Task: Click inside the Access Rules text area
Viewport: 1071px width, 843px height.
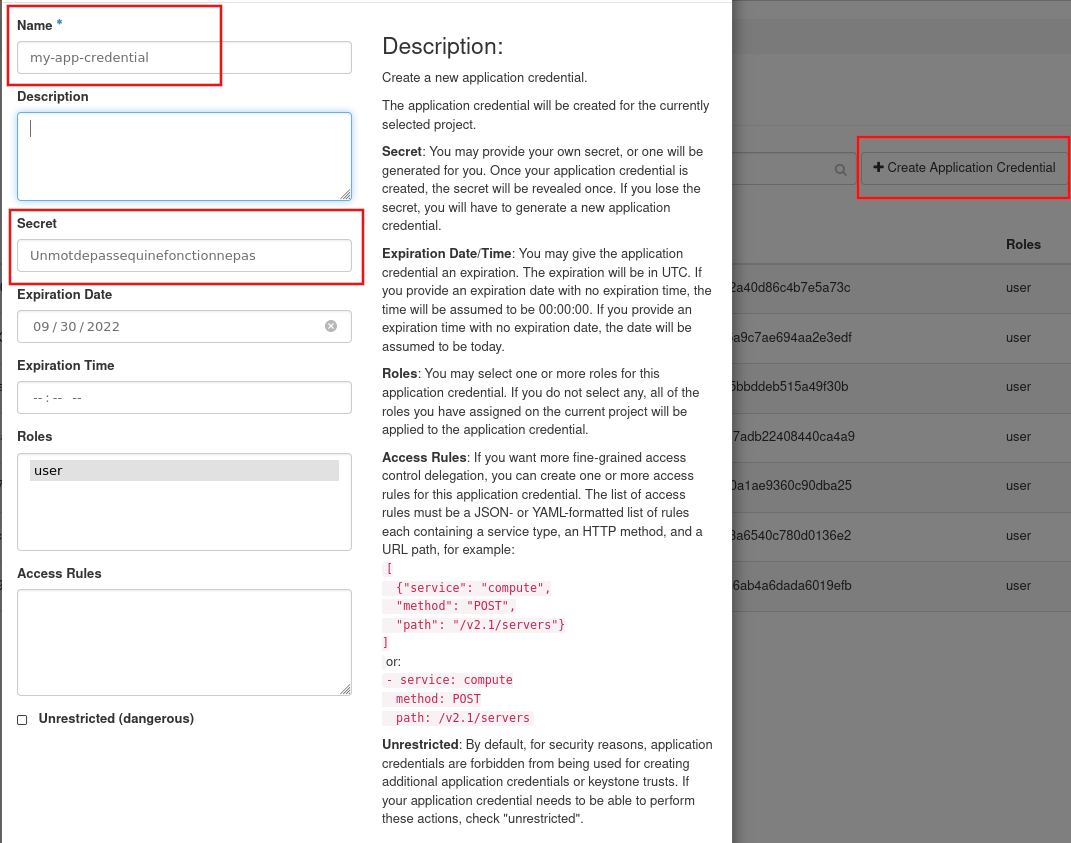Action: click(184, 641)
